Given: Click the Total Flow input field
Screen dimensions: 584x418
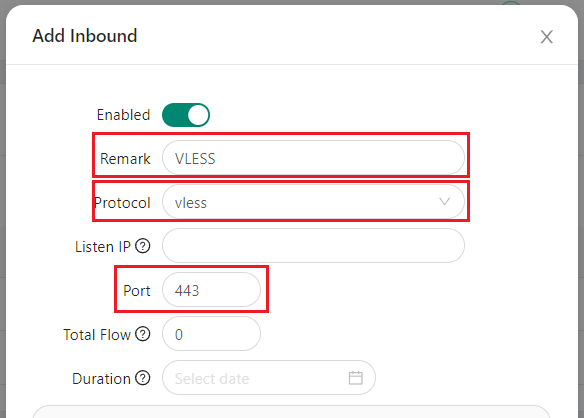Looking at the screenshot, I should 212,334.
